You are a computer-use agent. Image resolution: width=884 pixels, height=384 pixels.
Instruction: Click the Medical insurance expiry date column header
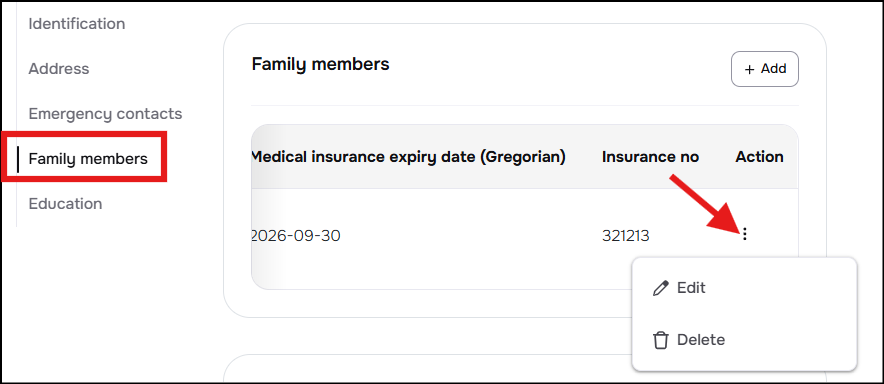(408, 157)
